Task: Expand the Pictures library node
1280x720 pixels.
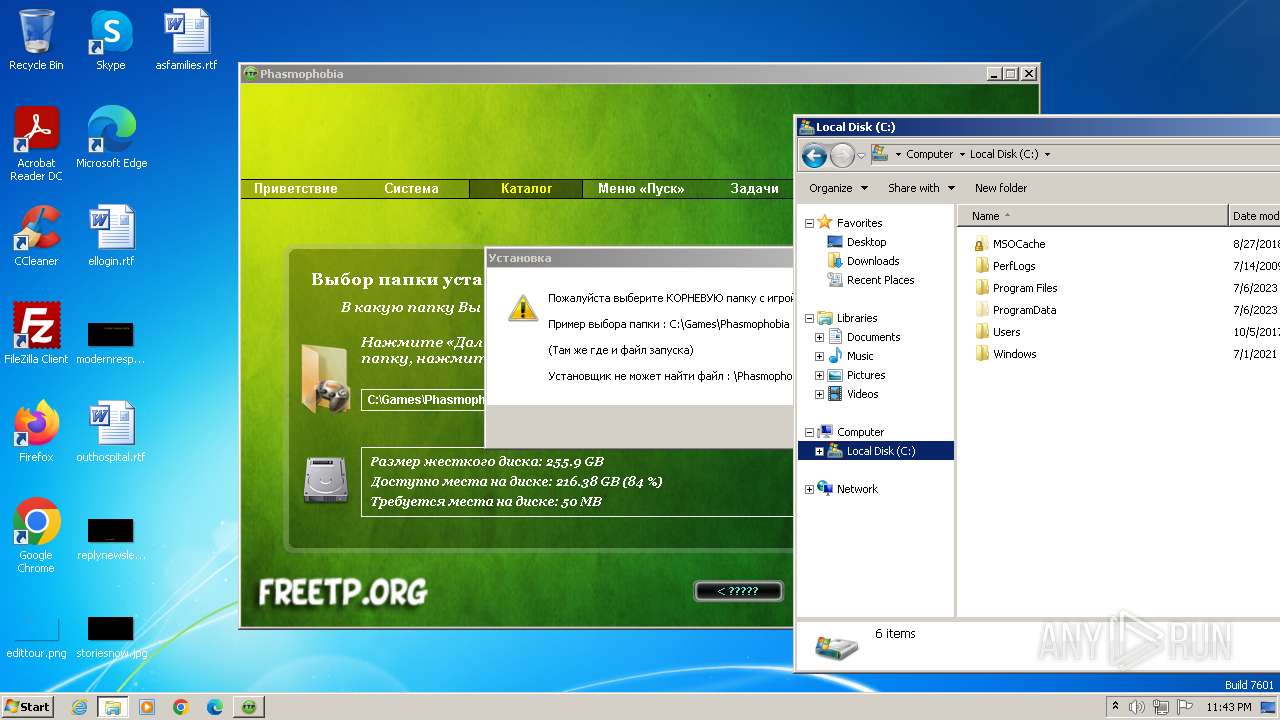Action: pyautogui.click(x=819, y=375)
